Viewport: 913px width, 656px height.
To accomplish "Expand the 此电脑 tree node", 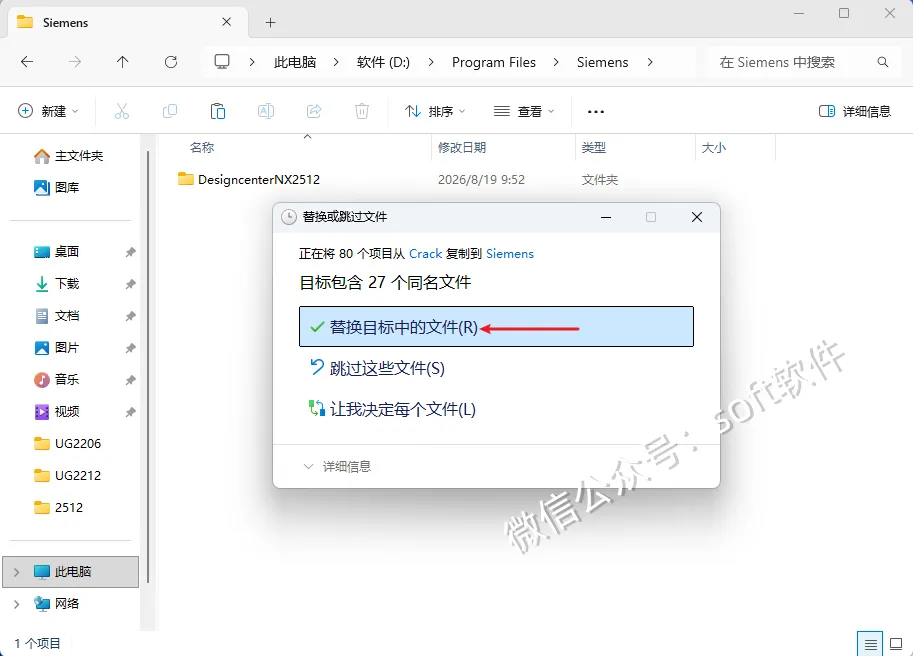I will click(x=16, y=572).
